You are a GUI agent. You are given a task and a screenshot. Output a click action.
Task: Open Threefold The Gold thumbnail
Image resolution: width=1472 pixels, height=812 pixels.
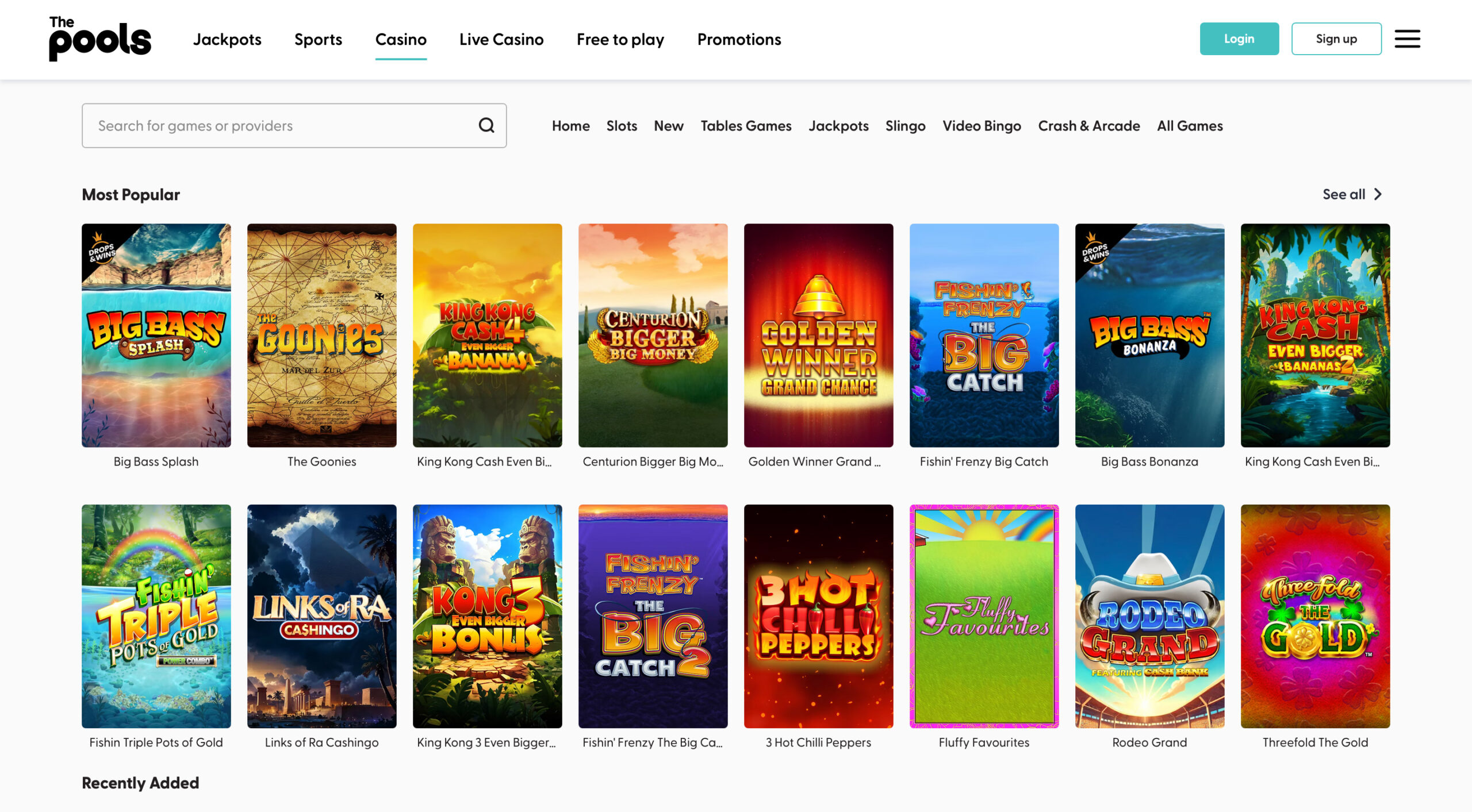[1315, 616]
